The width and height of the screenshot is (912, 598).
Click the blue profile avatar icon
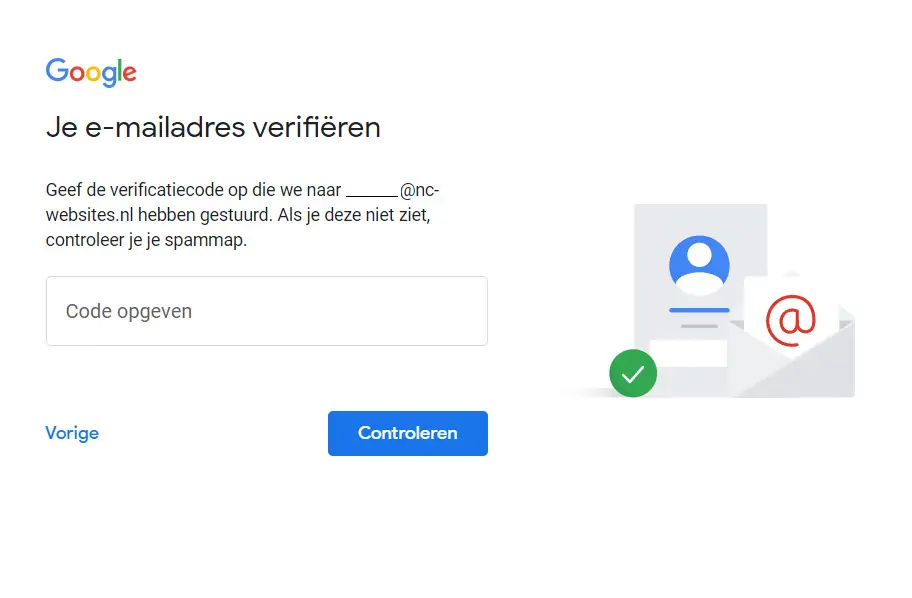699,265
